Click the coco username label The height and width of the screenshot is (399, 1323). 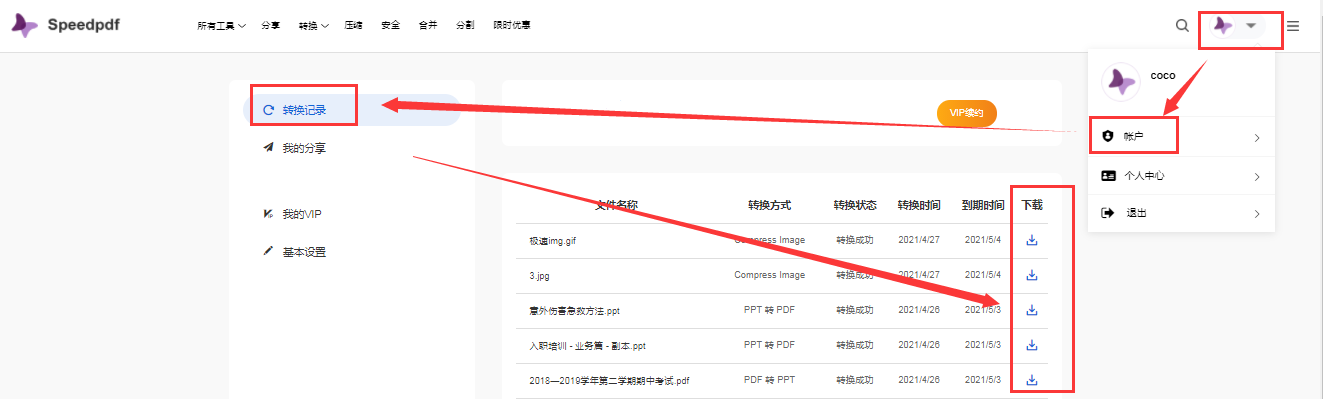1163,75
